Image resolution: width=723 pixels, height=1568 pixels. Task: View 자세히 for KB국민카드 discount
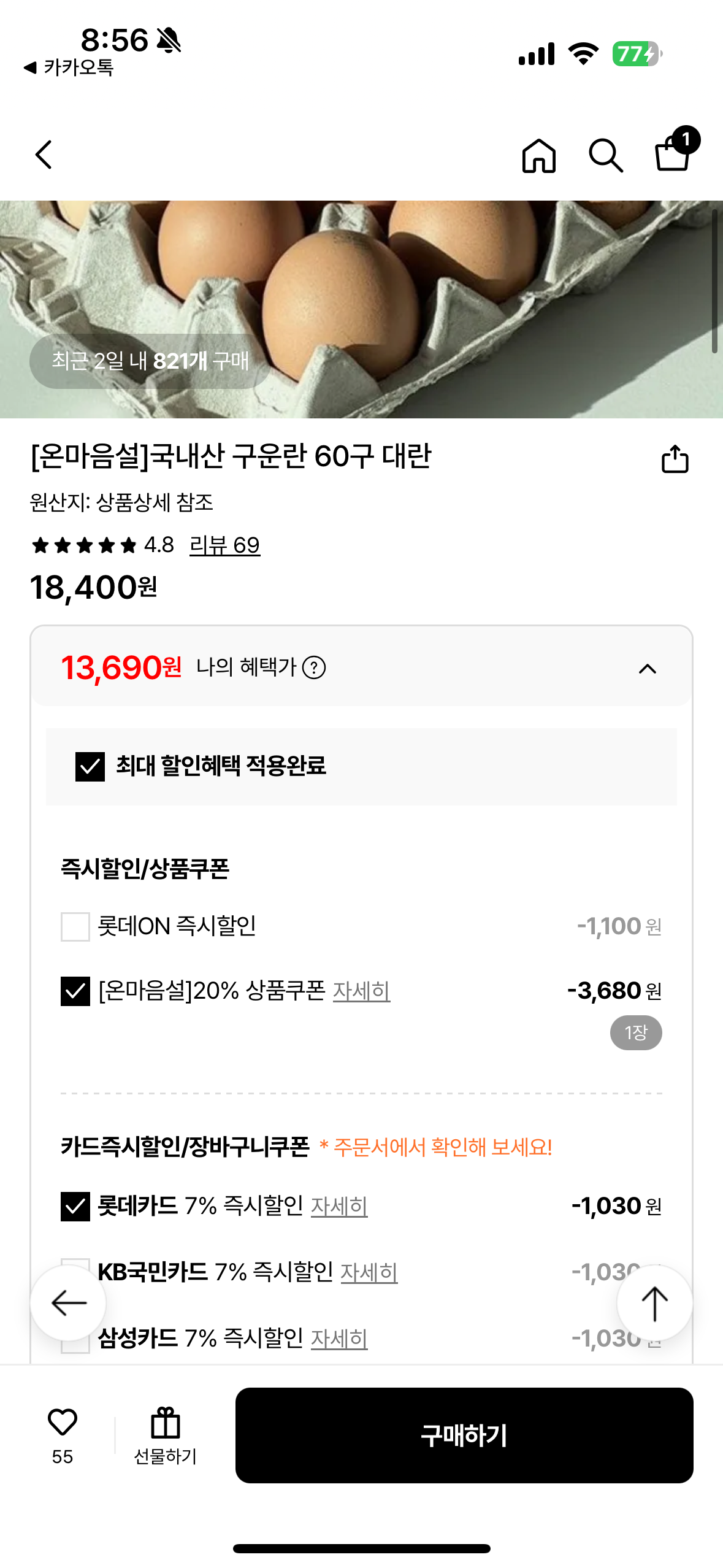(x=369, y=1272)
